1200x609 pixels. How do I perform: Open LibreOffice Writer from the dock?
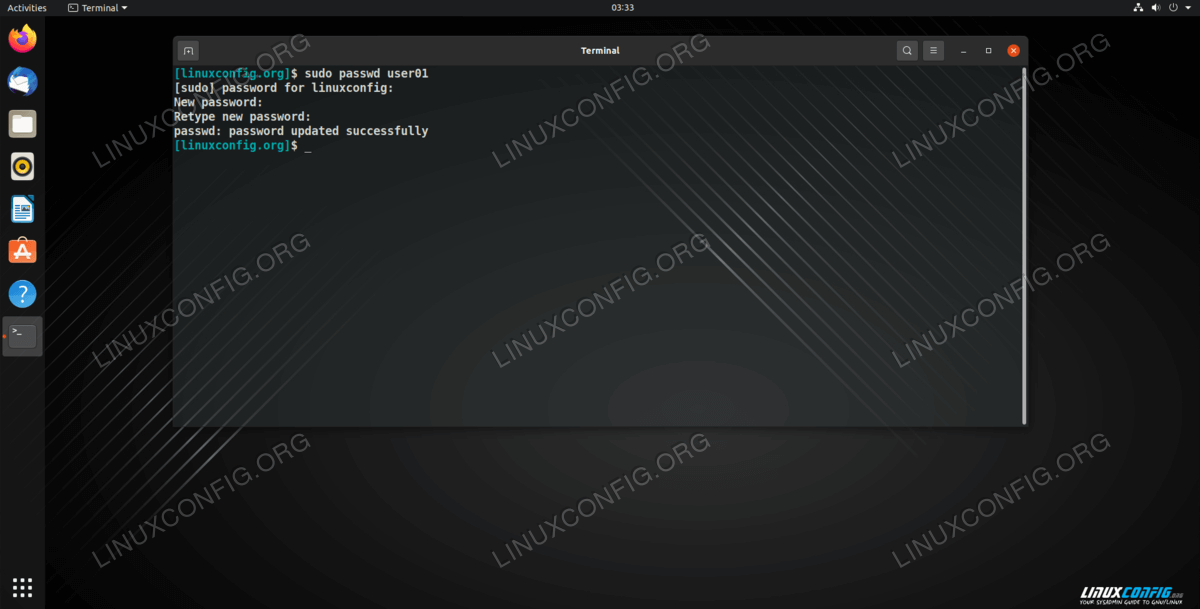coord(22,209)
